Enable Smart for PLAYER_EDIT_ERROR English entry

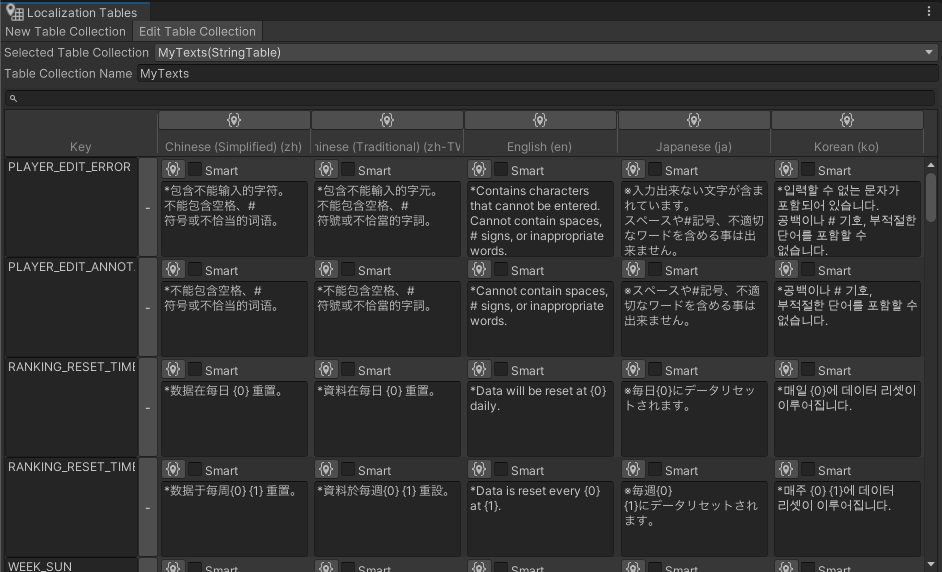[x=500, y=169]
